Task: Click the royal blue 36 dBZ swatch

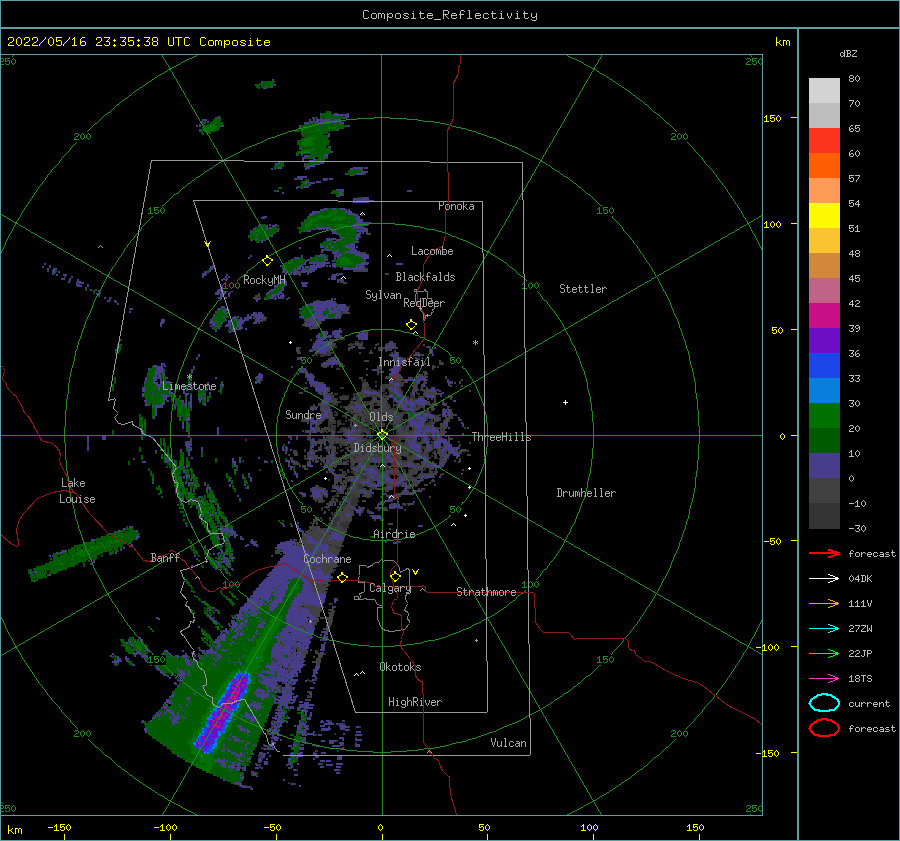Action: click(x=824, y=366)
